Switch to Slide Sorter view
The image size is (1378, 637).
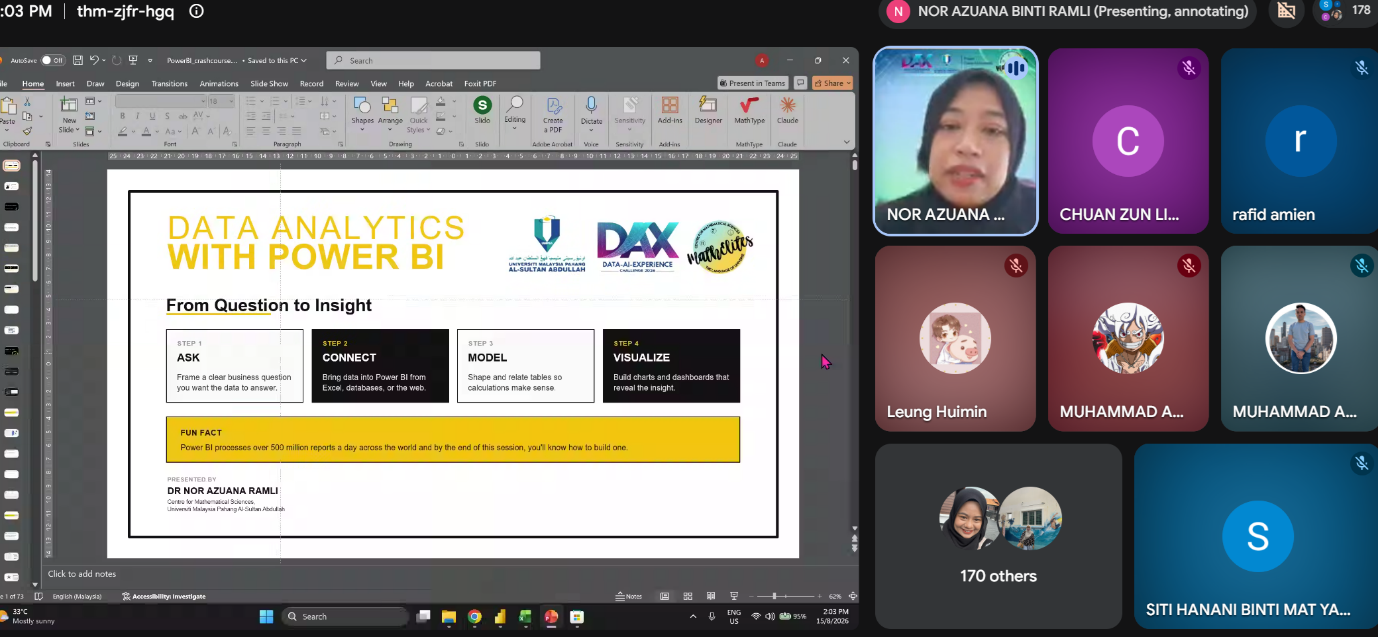tap(687, 596)
